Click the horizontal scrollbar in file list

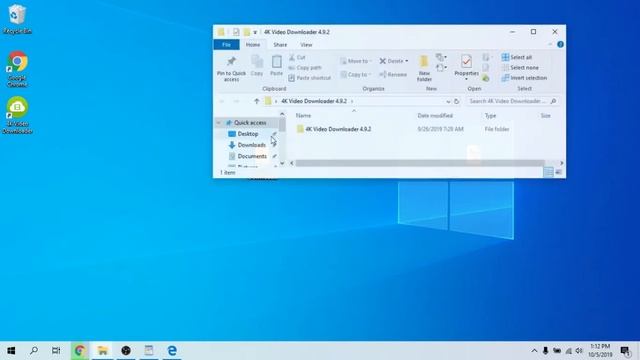tap(420, 163)
